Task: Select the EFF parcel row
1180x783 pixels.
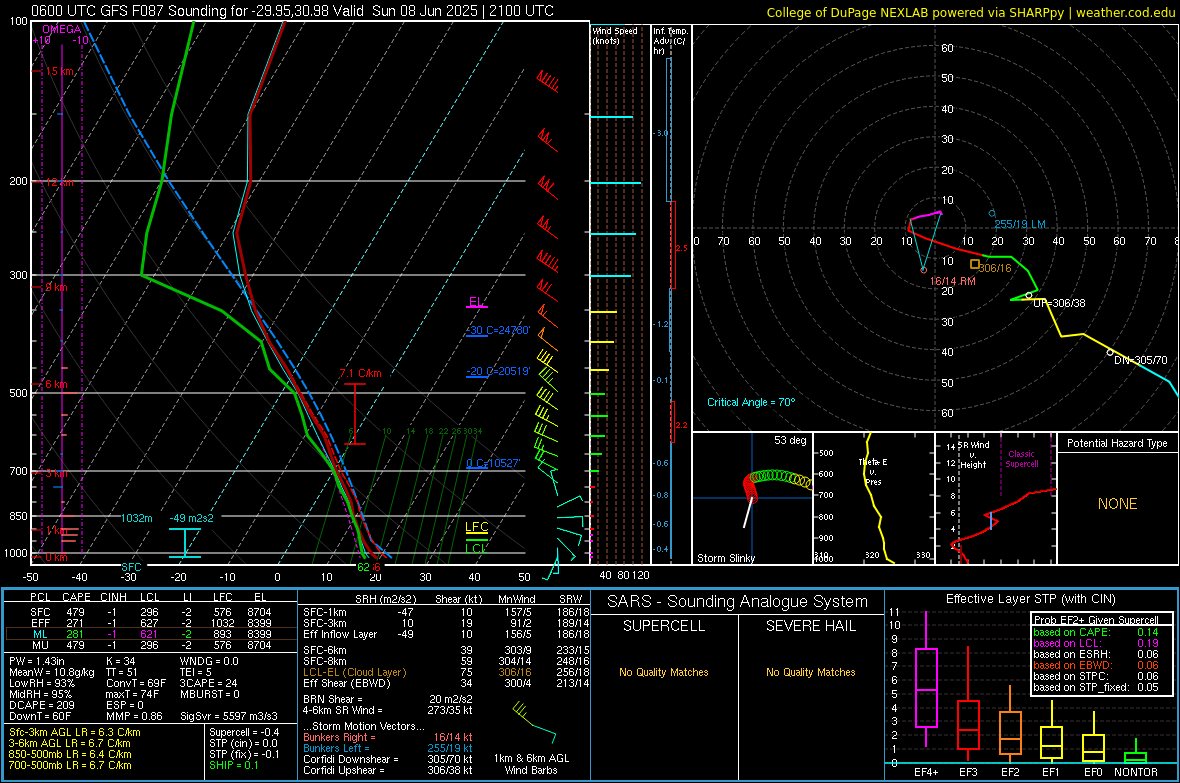Action: tap(151, 623)
